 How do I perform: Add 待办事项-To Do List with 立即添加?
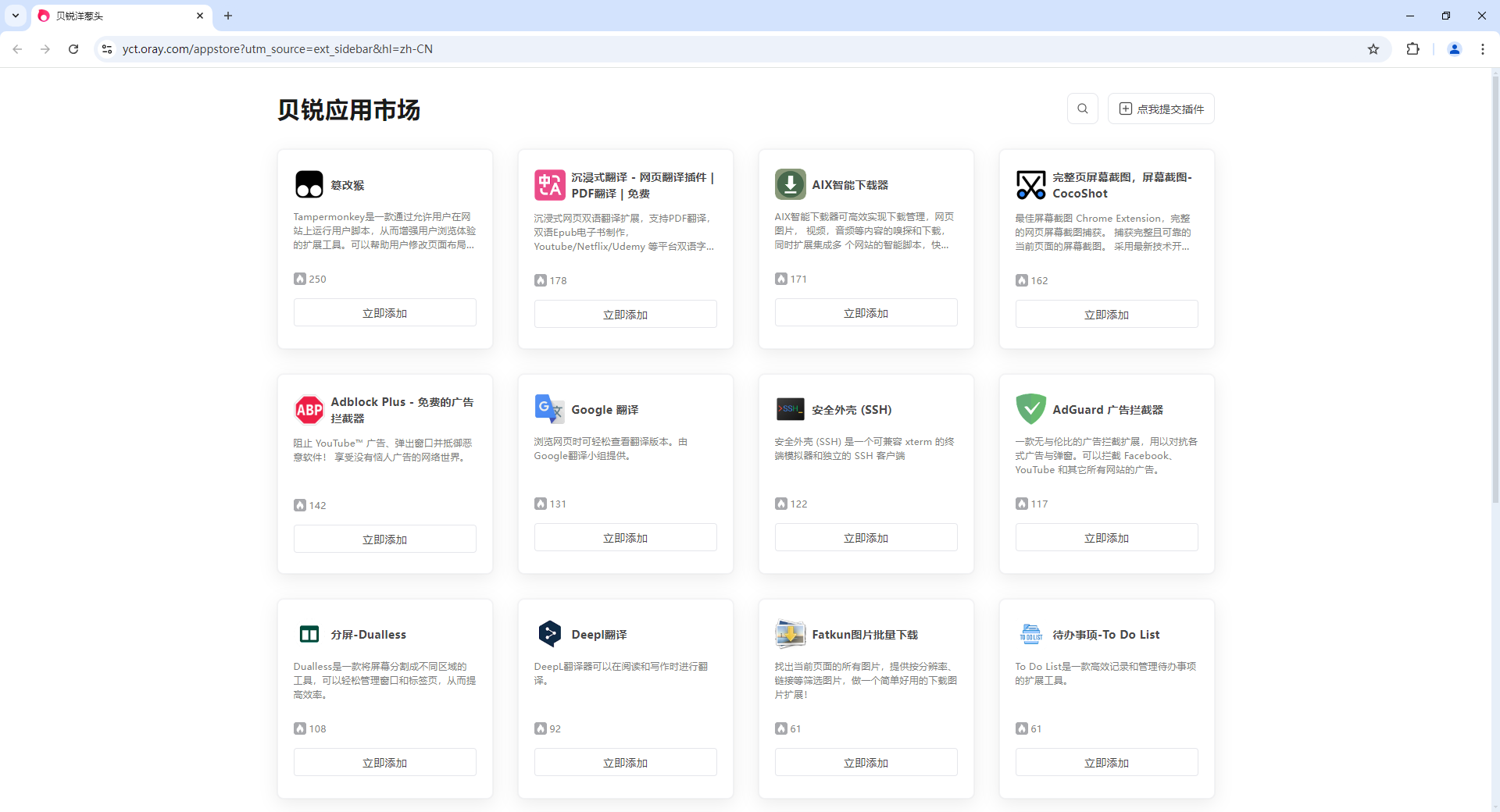(x=1107, y=762)
